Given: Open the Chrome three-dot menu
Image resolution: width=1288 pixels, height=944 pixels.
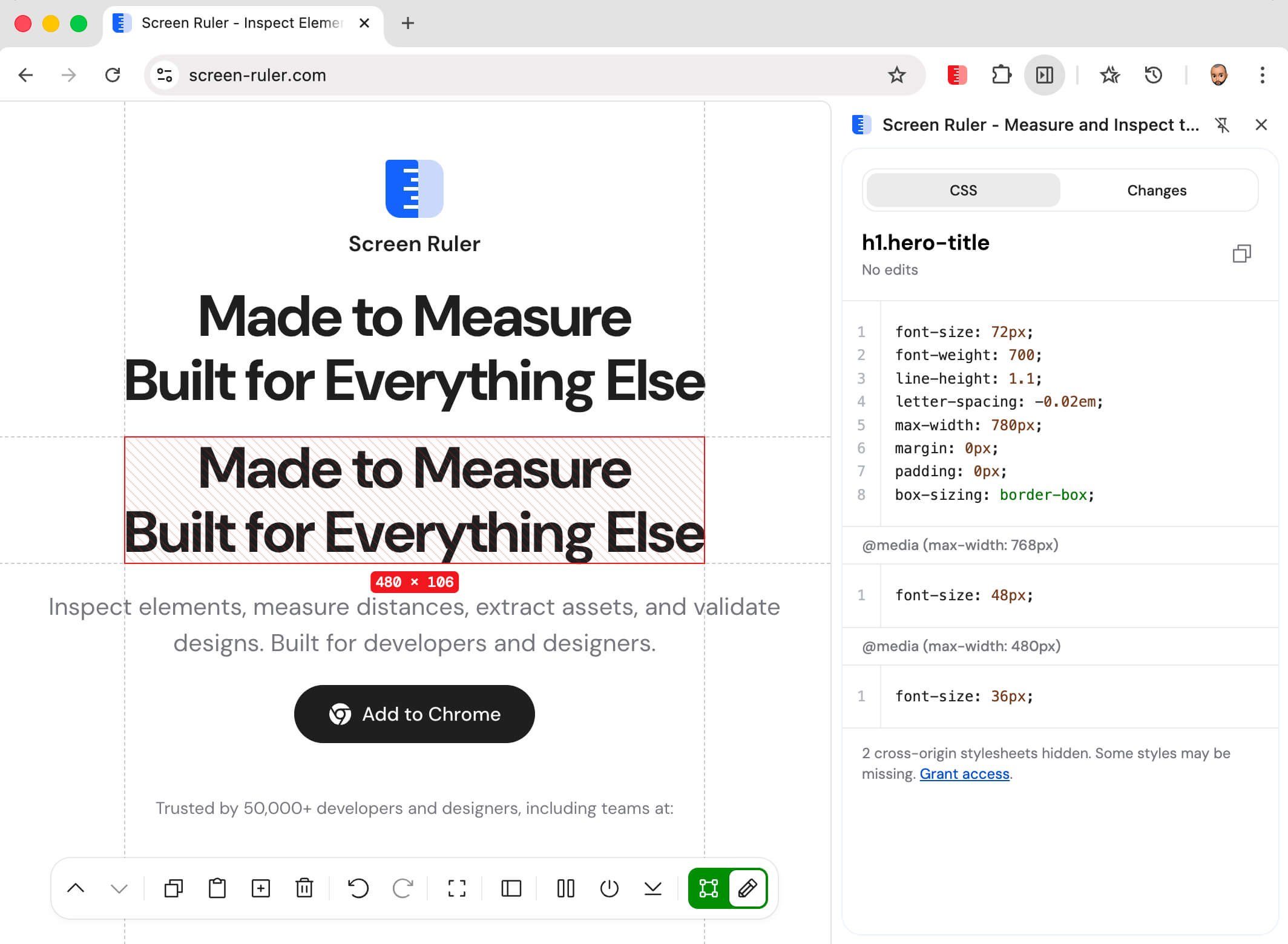Looking at the screenshot, I should 1262,75.
